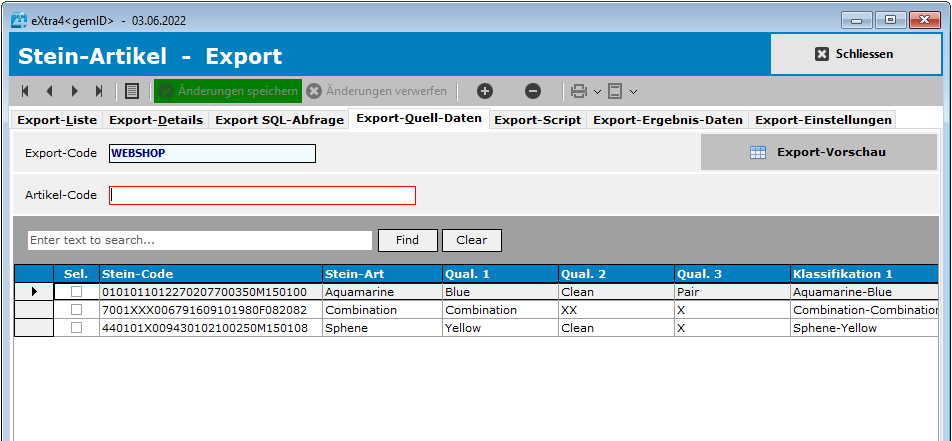The height and width of the screenshot is (441, 952).
Task: Click the Yellow cell in Qual. 1
Action: (500, 329)
